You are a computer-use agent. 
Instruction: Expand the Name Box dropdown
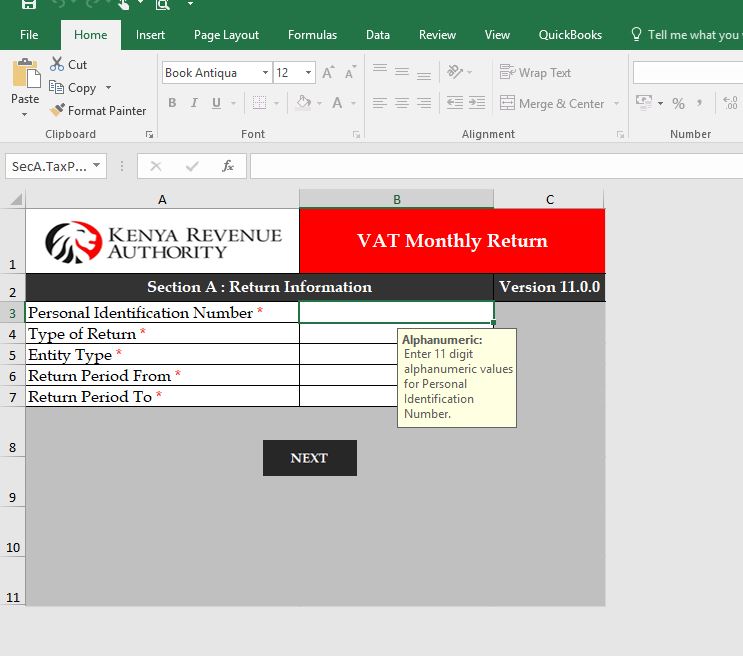(97, 166)
